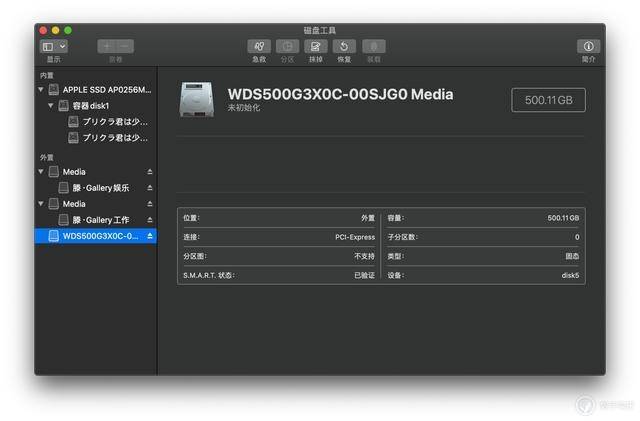
Task: Run First Aid (急救) tool
Action: (259, 46)
